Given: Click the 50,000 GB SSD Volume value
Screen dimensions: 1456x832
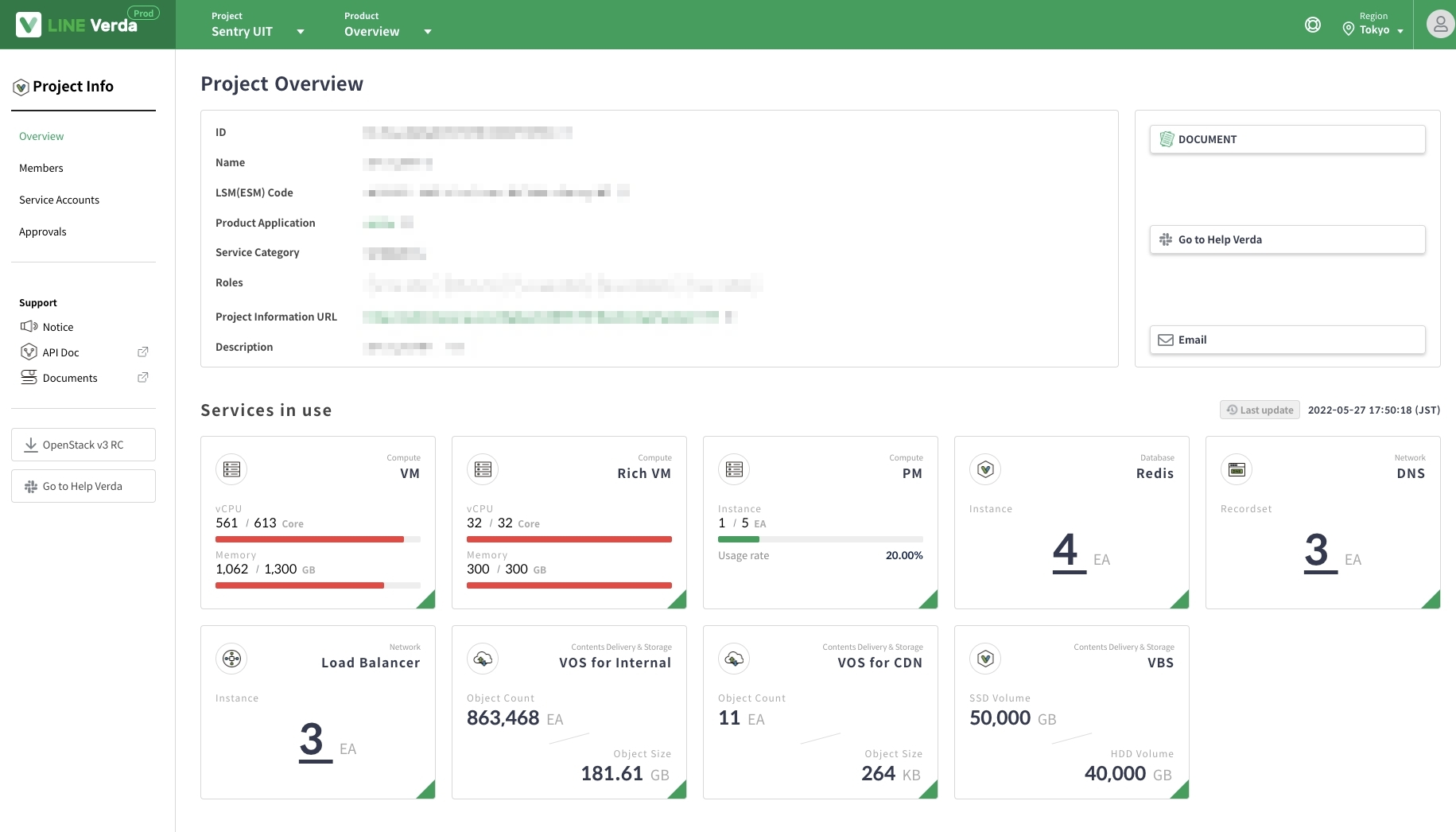Looking at the screenshot, I should click(1012, 717).
